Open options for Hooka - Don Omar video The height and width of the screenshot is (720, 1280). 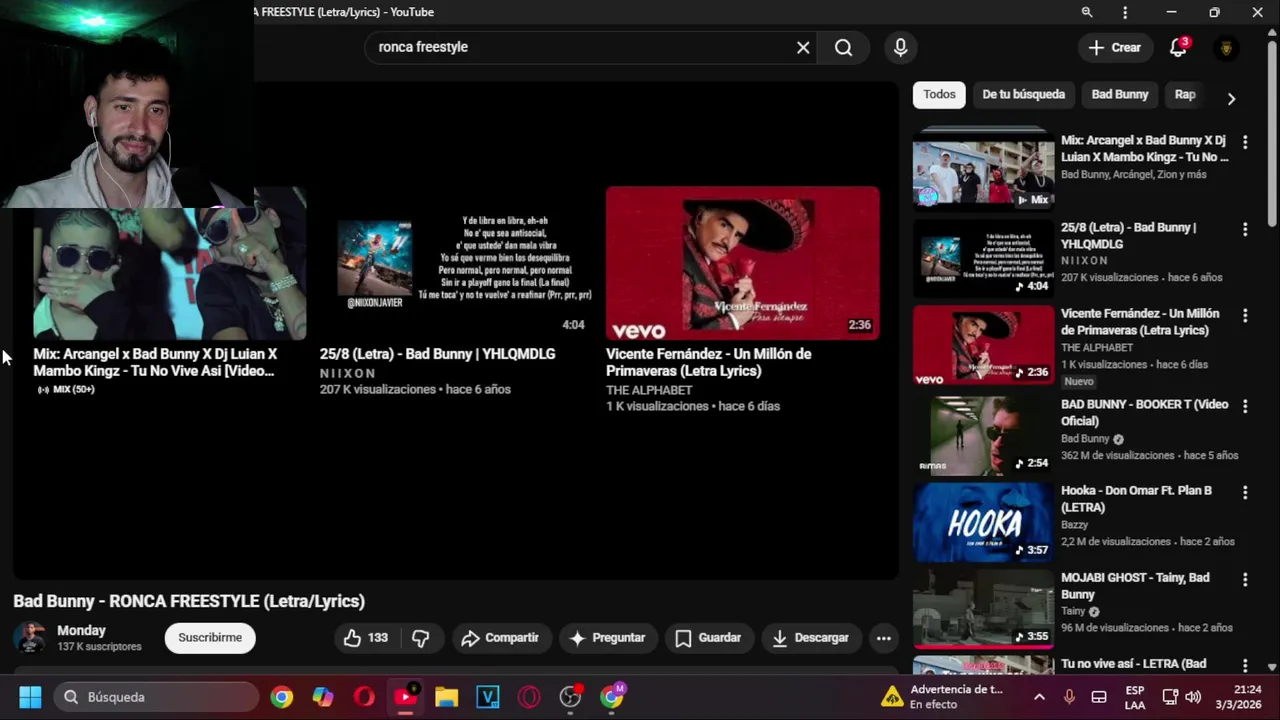click(x=1245, y=492)
